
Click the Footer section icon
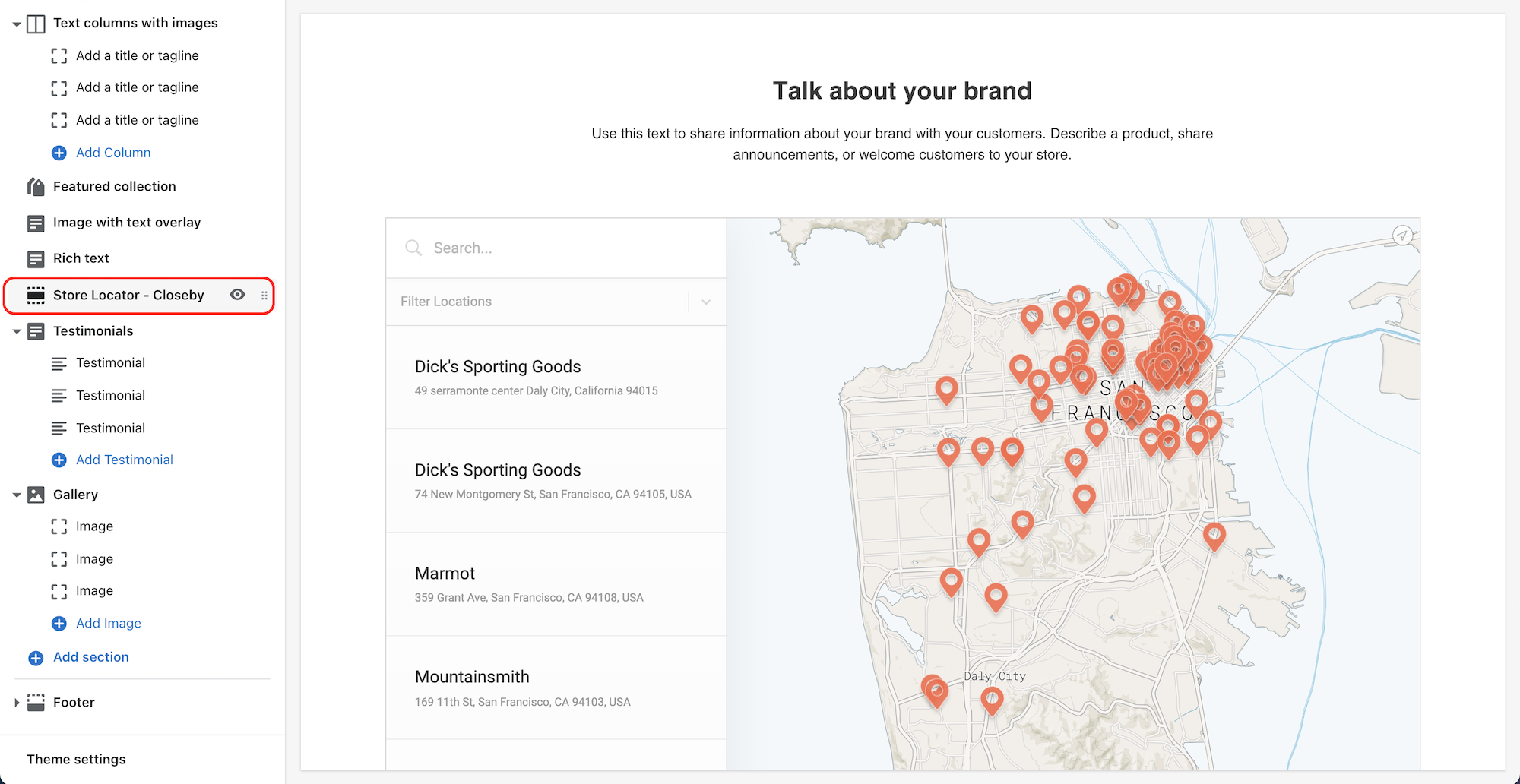[x=36, y=703]
